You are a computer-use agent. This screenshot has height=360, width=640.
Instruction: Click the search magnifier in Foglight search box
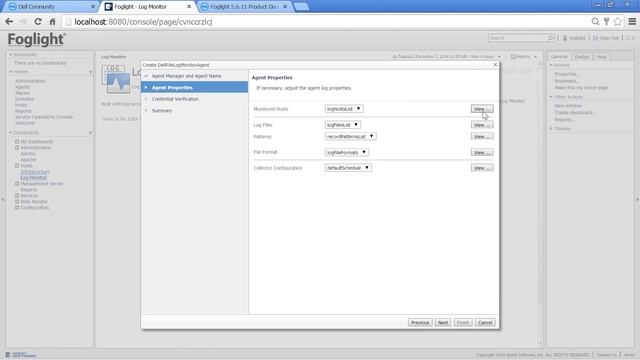tap(550, 38)
